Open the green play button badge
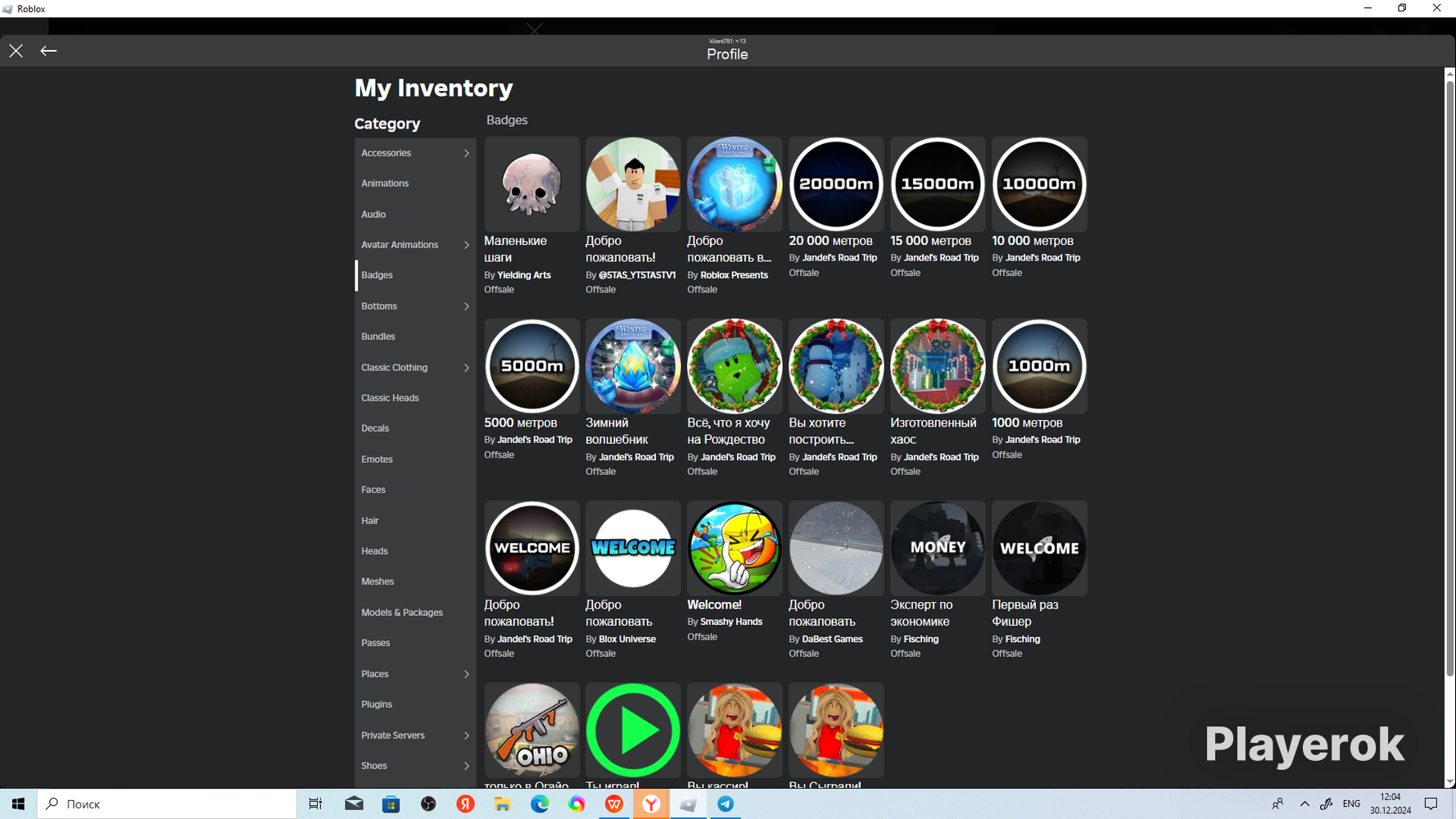Viewport: 1456px width, 819px height. click(x=633, y=730)
